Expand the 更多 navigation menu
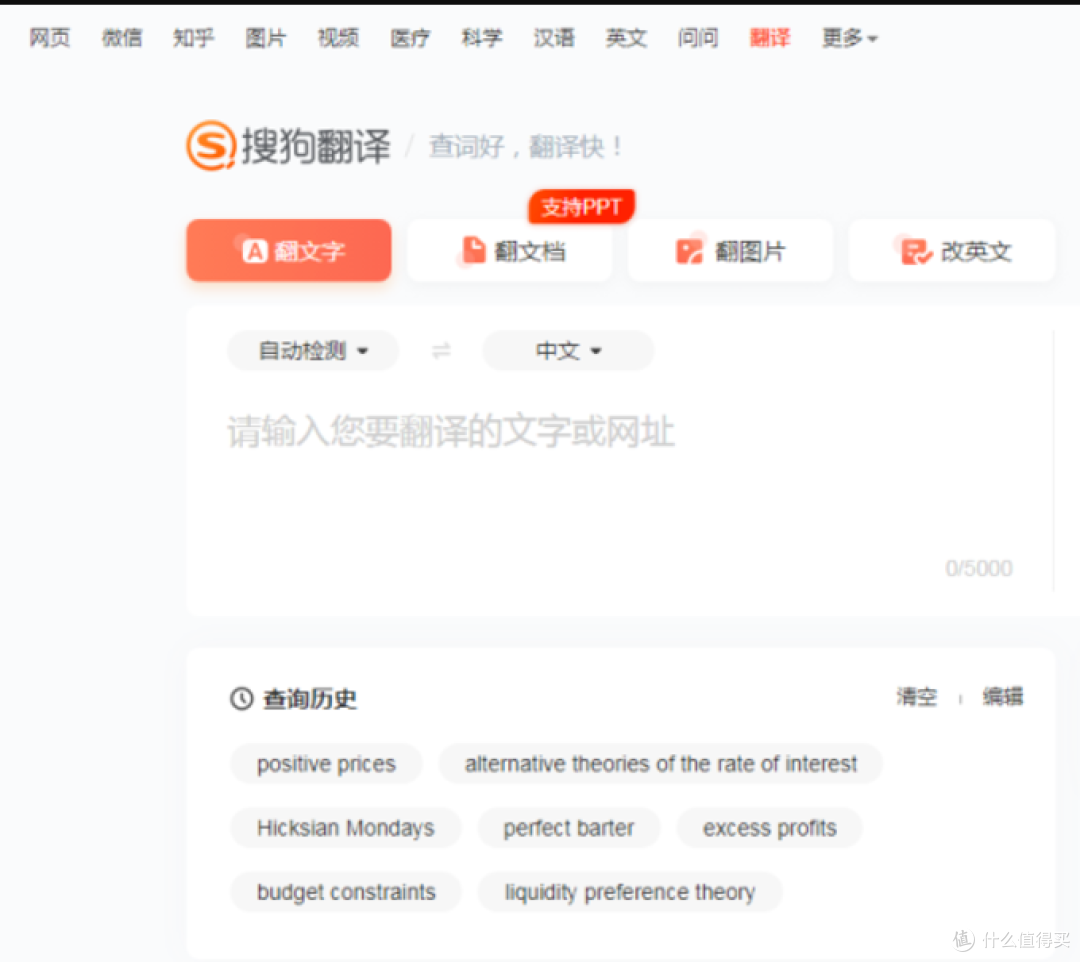Image resolution: width=1080 pixels, height=962 pixels. pos(849,38)
